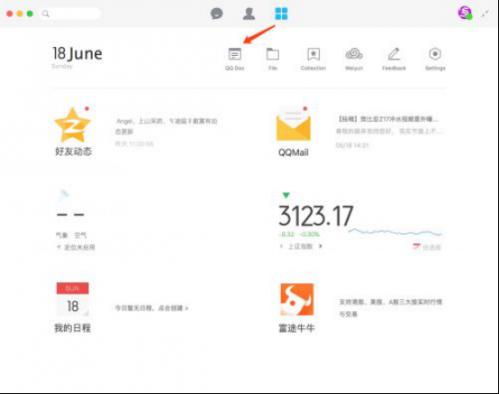
Task: Click the 富途牛牛 description text
Action: tap(390, 308)
